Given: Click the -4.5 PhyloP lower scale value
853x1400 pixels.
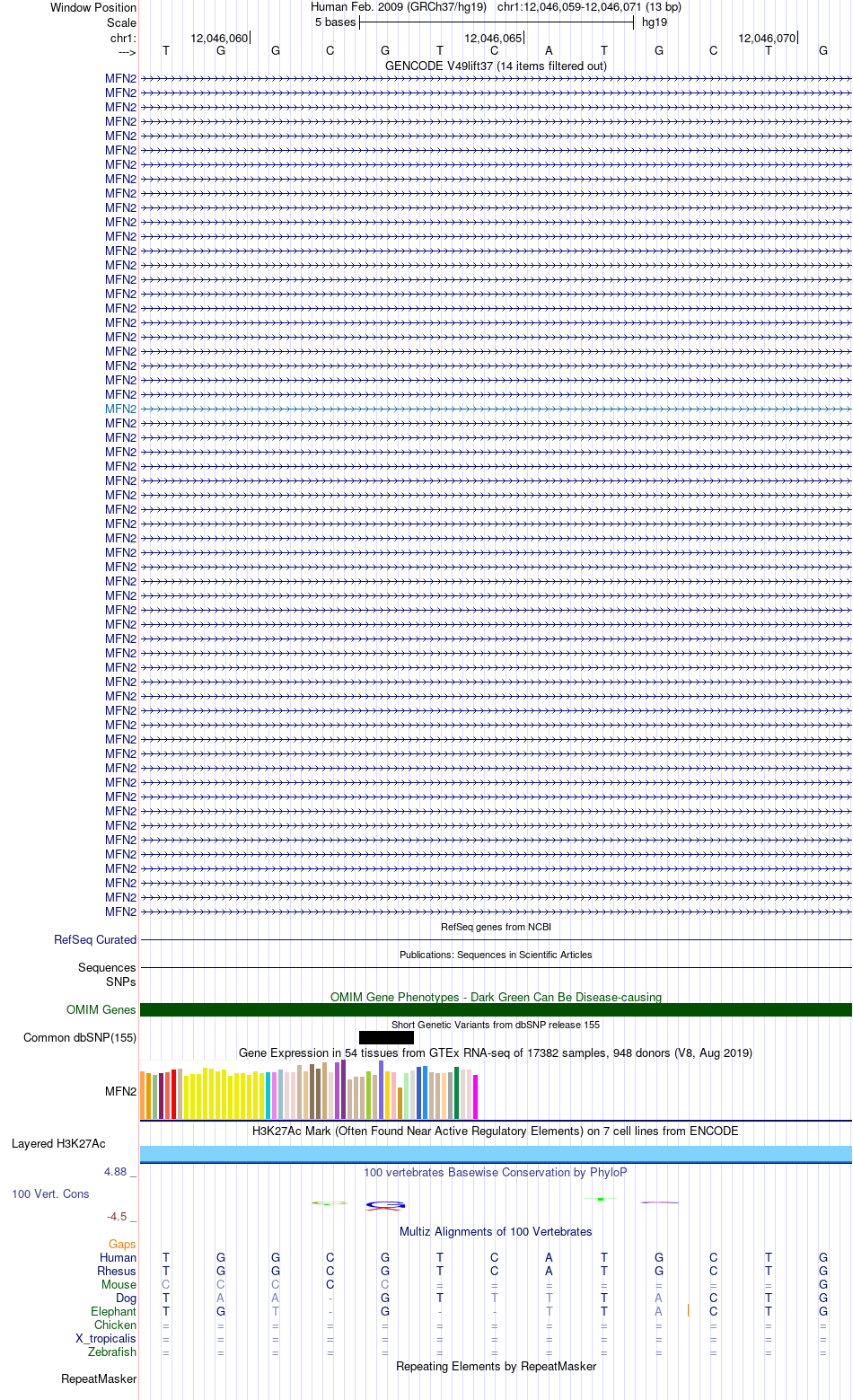Looking at the screenshot, I should pos(116,1216).
